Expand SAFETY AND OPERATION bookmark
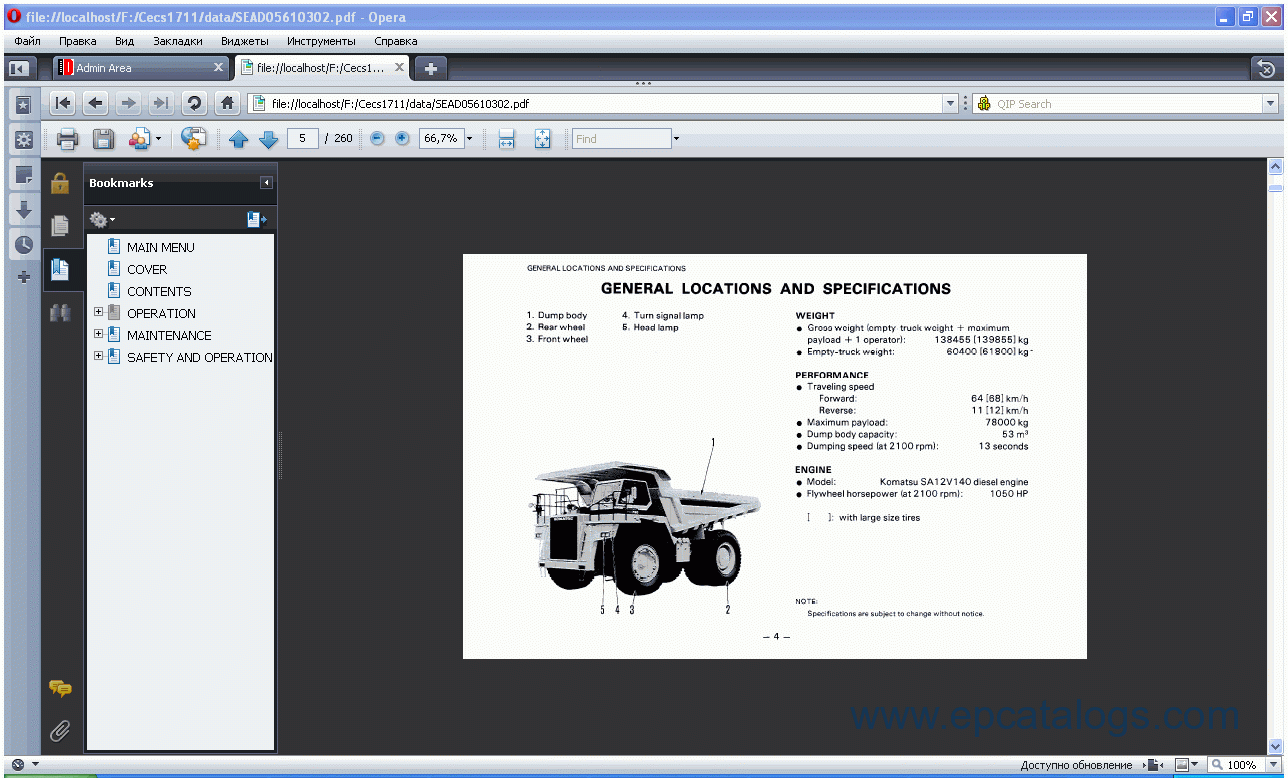The width and height of the screenshot is (1288, 778). pyautogui.click(x=98, y=357)
